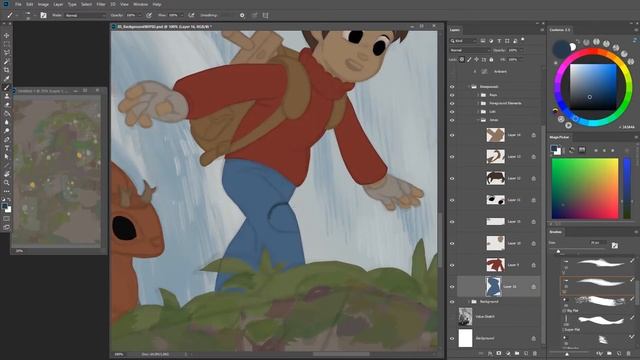
Task: Select the Hand tool
Action: click(7, 174)
